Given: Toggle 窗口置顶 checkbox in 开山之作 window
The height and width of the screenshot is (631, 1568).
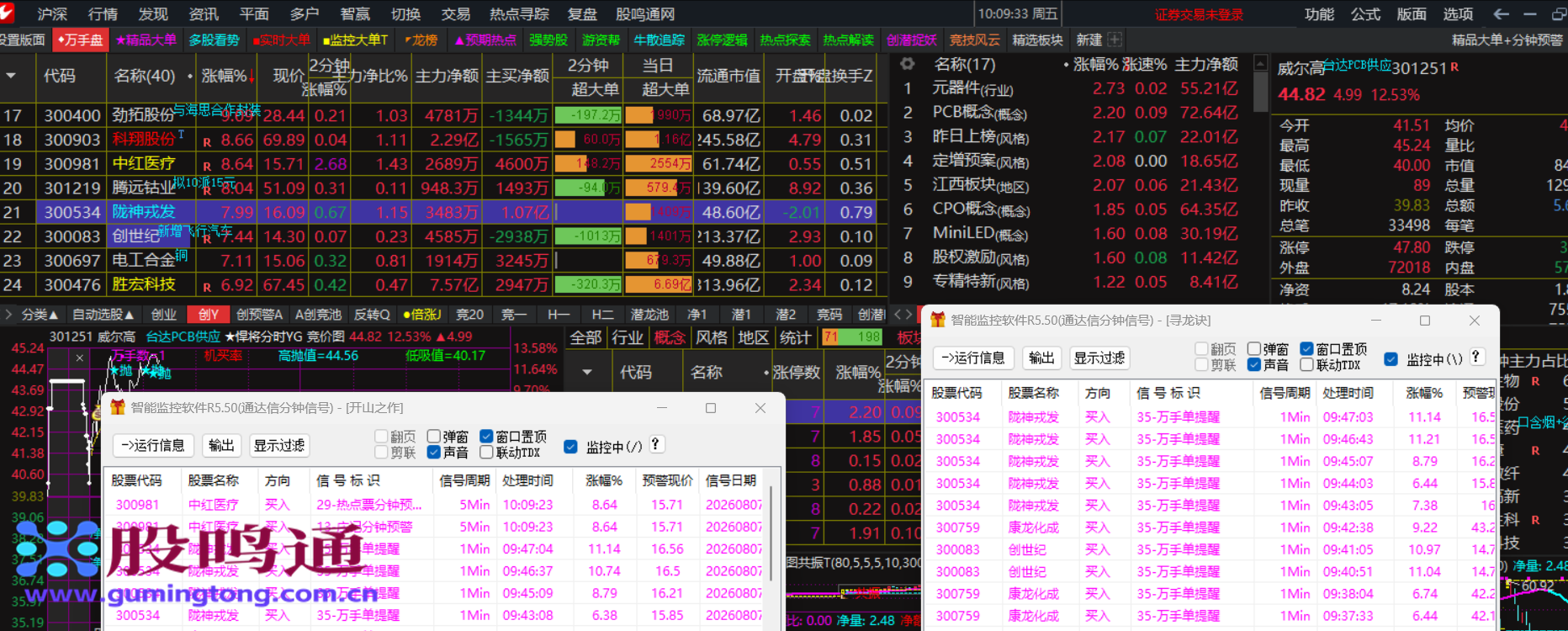Looking at the screenshot, I should (486, 436).
